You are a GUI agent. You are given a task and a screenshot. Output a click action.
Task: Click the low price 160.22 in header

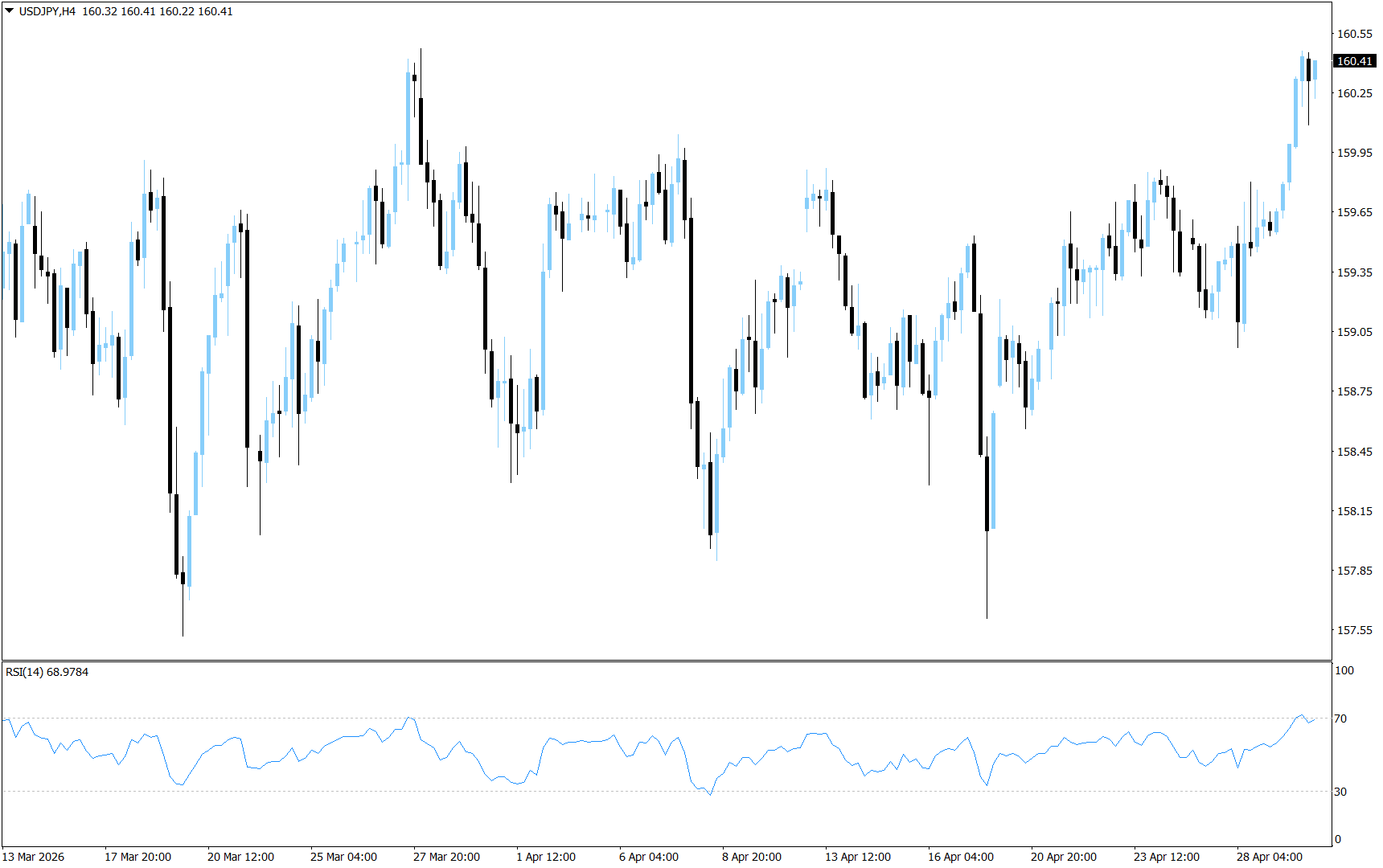click(x=176, y=11)
